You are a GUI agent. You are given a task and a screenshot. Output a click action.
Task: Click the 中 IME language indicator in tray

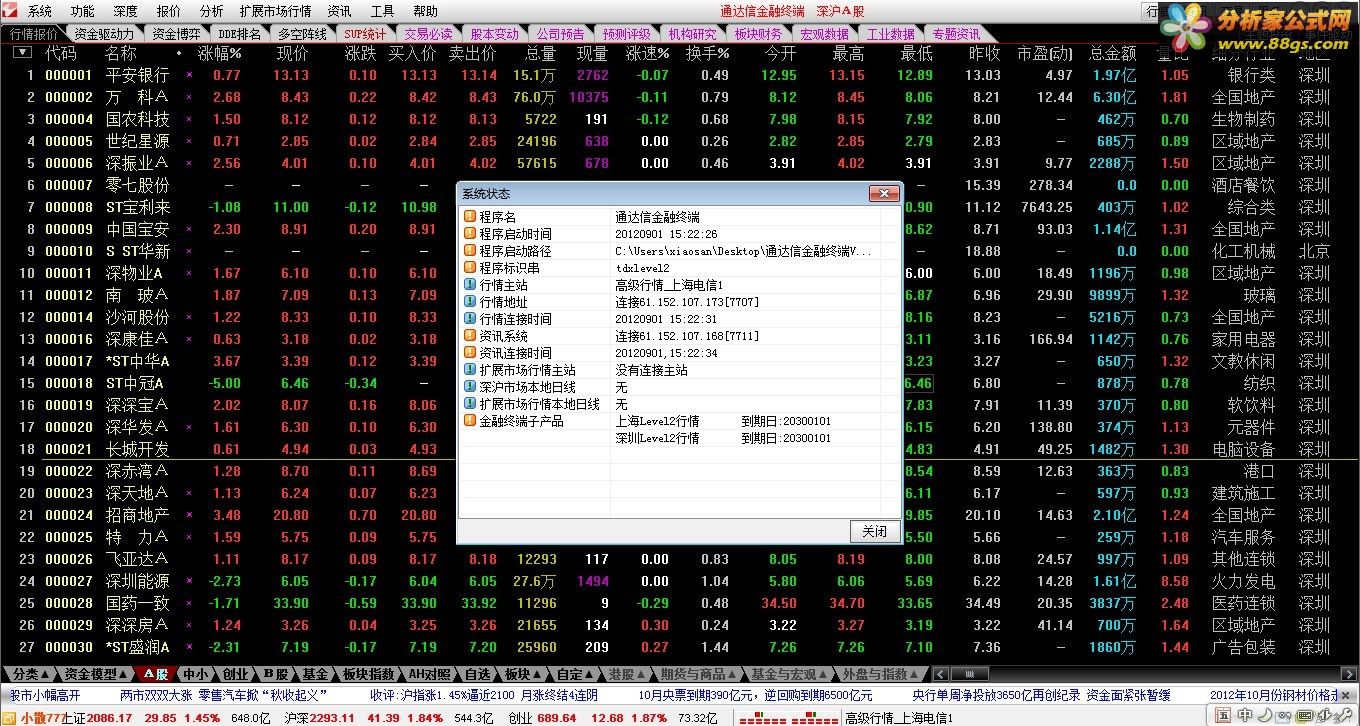(x=1246, y=716)
